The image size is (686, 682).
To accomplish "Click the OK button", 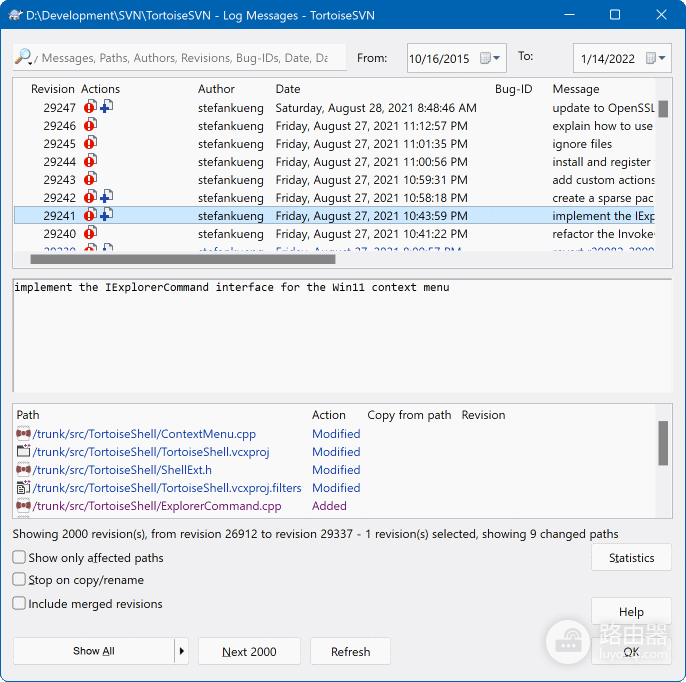I will click(631, 652).
